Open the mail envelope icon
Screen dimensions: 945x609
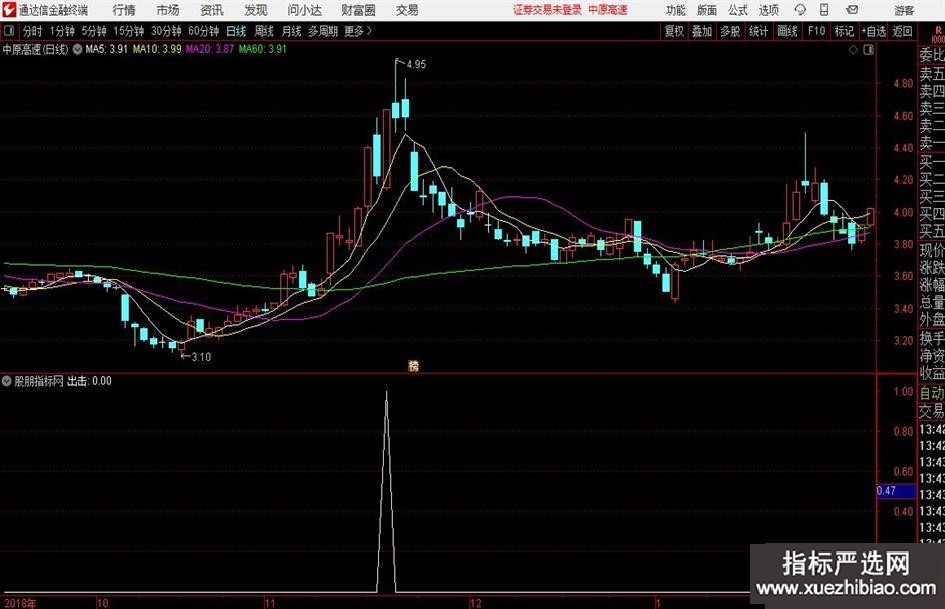tap(852, 10)
